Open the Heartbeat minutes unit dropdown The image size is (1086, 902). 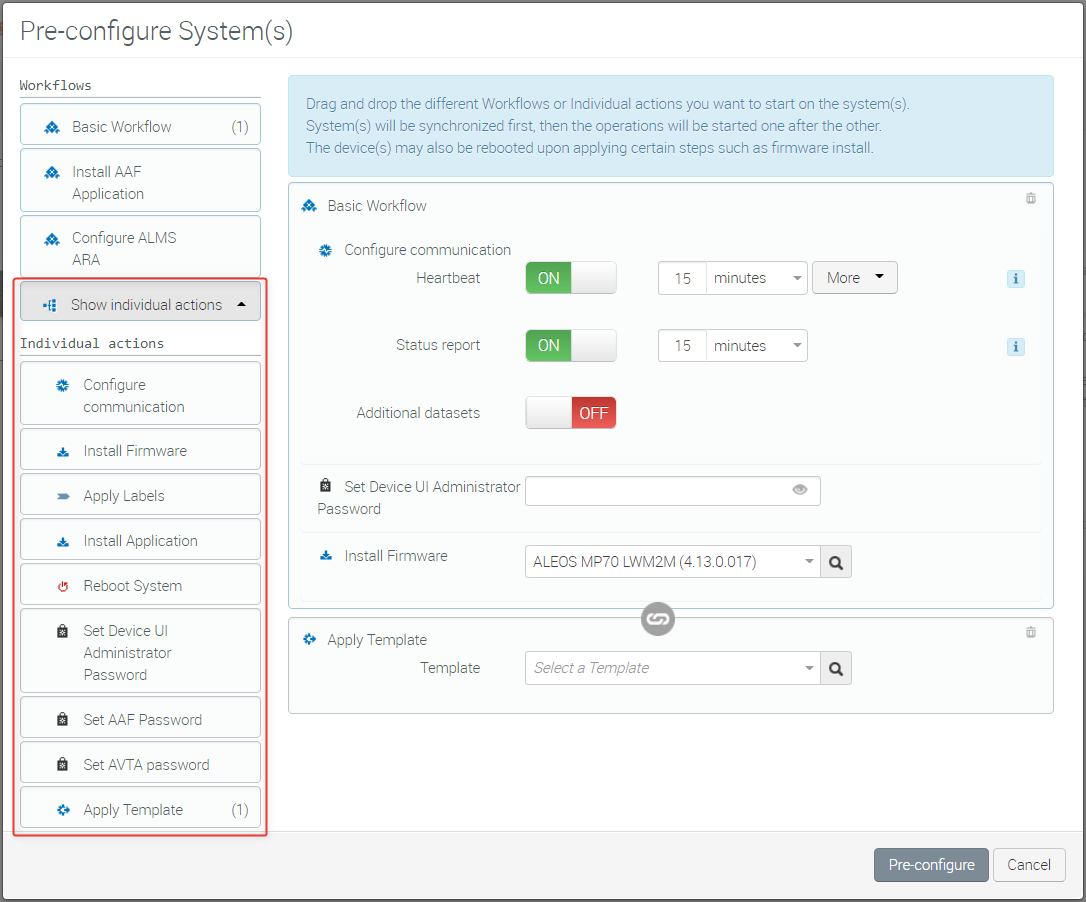tap(757, 278)
